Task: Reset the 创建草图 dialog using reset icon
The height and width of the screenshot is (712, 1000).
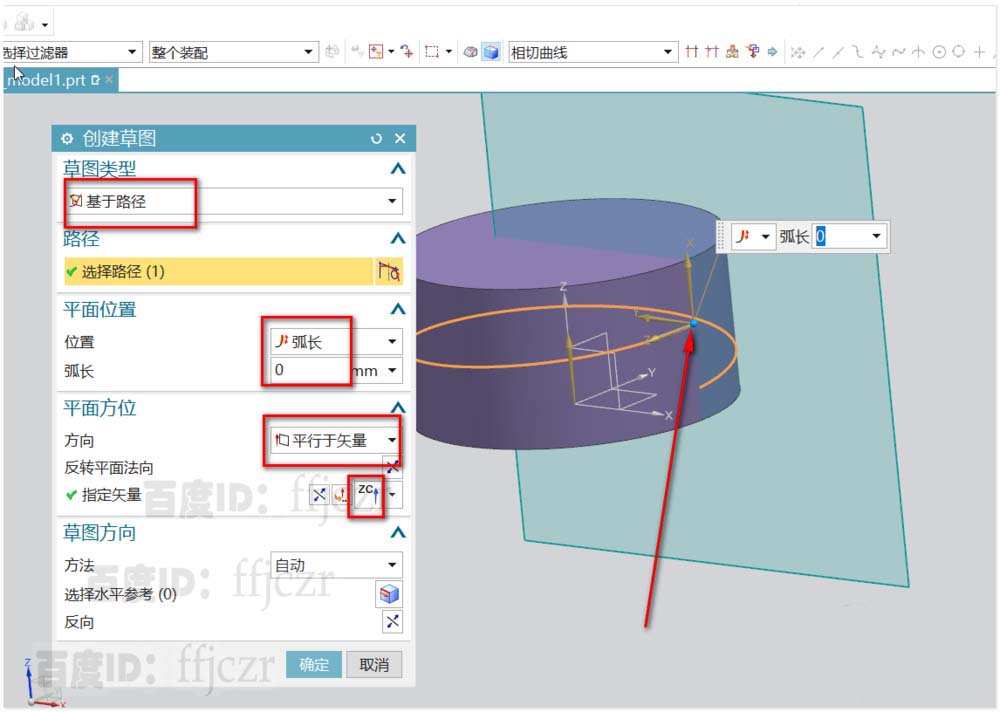Action: tap(376, 139)
